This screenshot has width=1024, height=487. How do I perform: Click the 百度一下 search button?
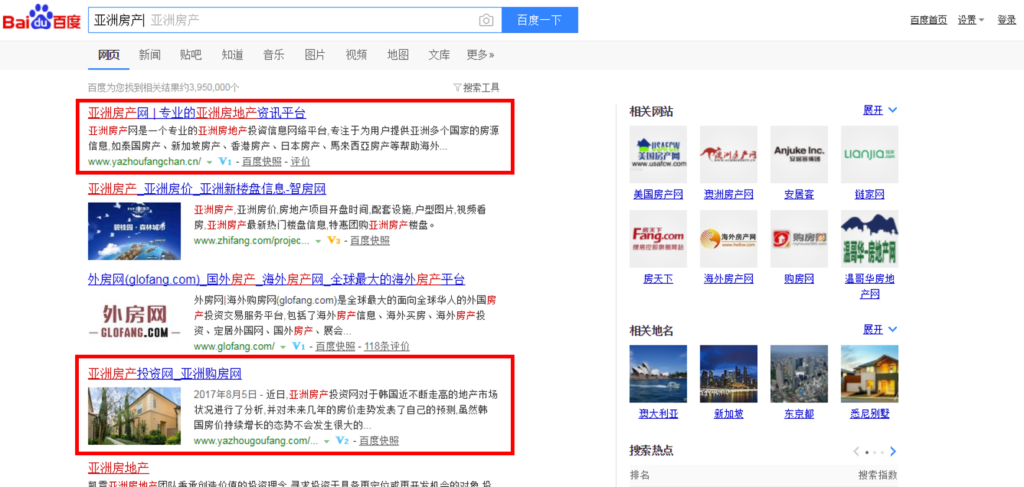click(540, 20)
